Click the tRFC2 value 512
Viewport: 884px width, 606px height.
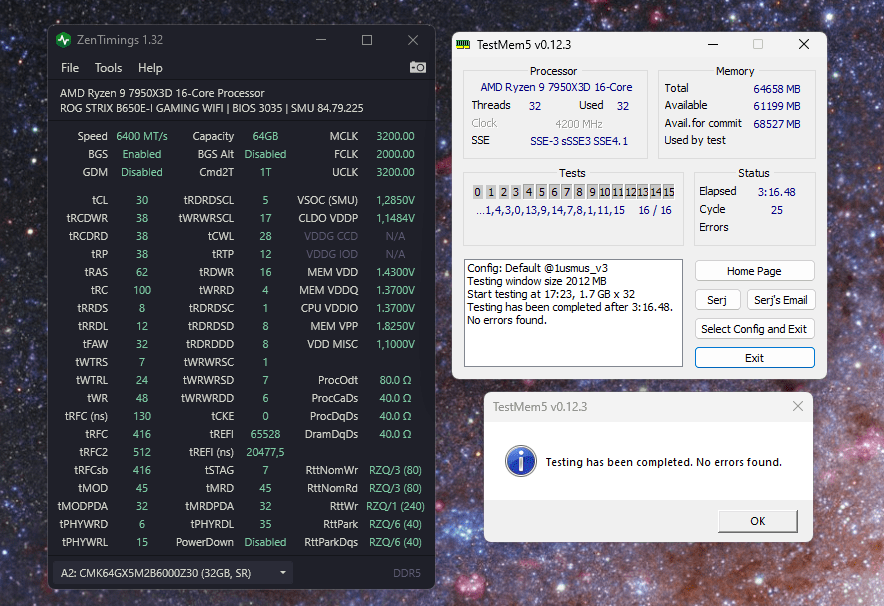coord(142,452)
